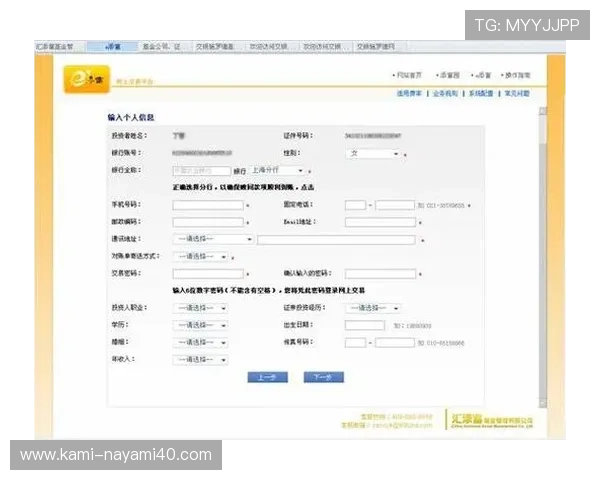Image resolution: width=600 pixels, height=480 pixels.
Task: Click the 邮政编码 postal code input field
Action: click(x=208, y=222)
